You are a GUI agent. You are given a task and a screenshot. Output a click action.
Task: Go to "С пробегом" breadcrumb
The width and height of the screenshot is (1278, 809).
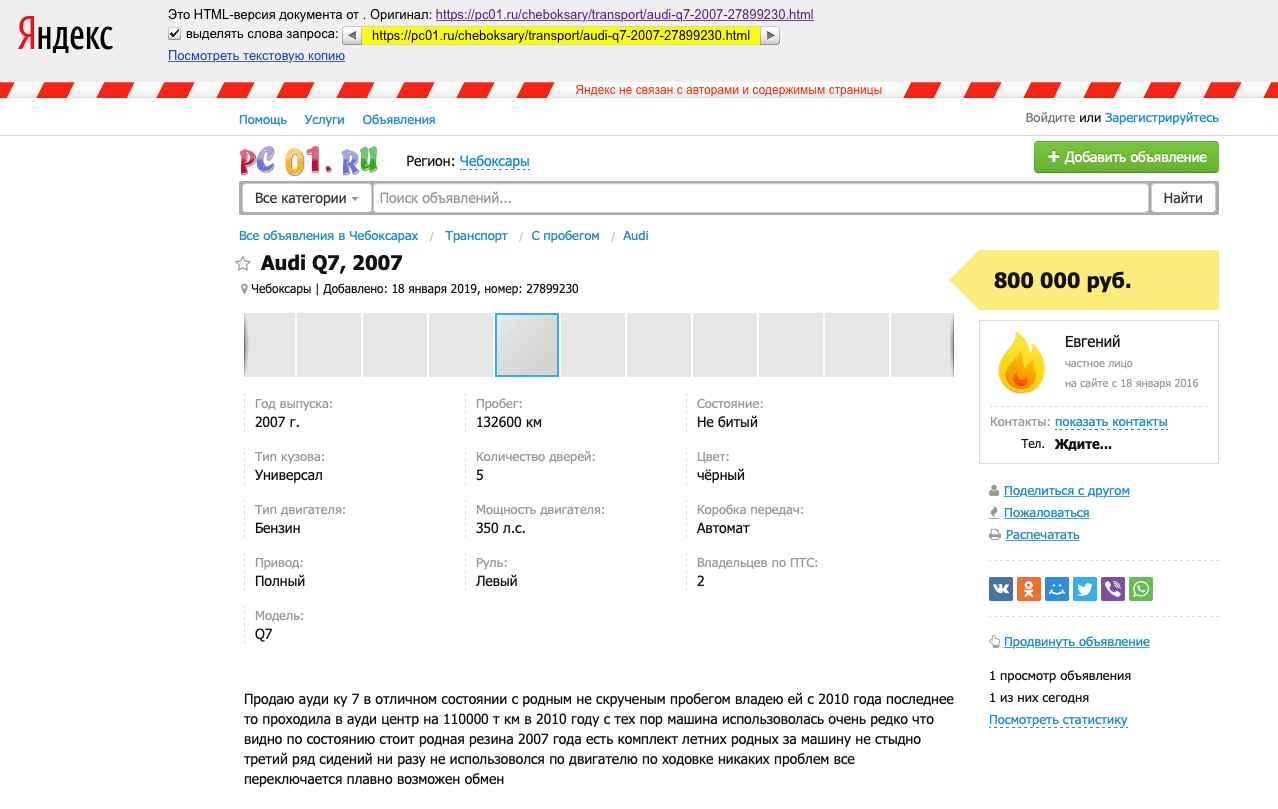[x=566, y=236]
